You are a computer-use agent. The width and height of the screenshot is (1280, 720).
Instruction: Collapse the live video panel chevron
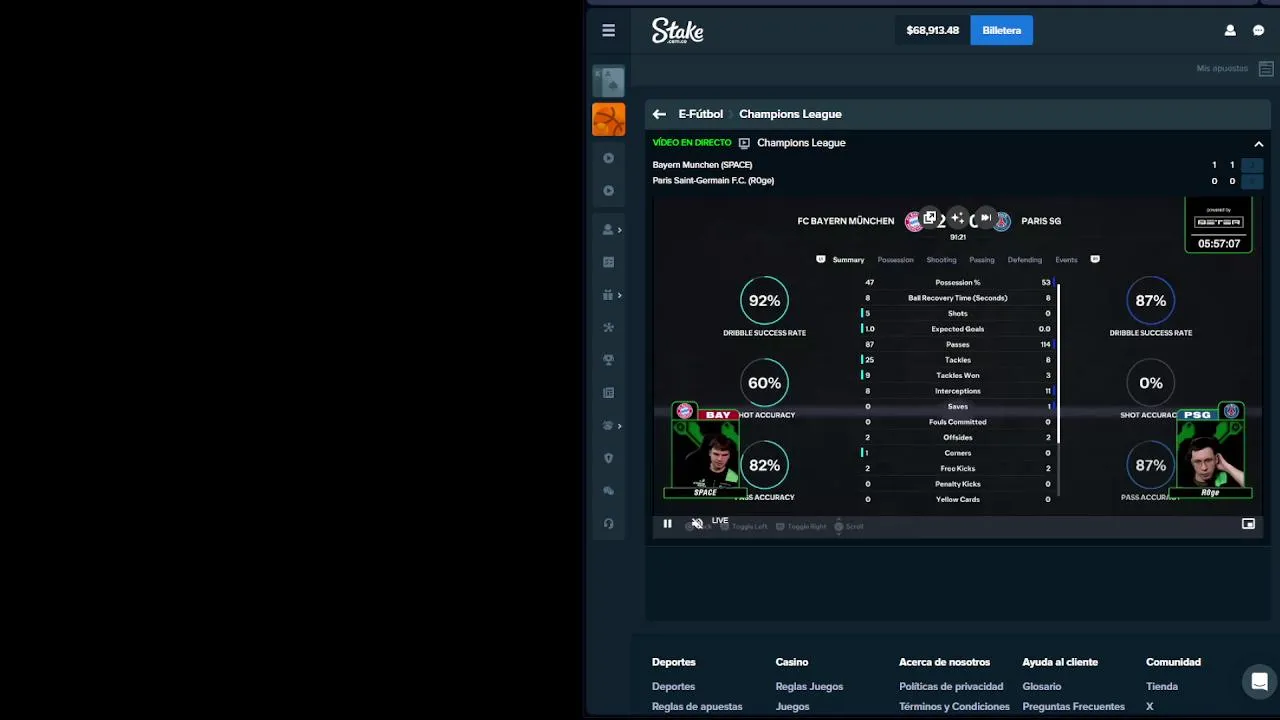1259,144
